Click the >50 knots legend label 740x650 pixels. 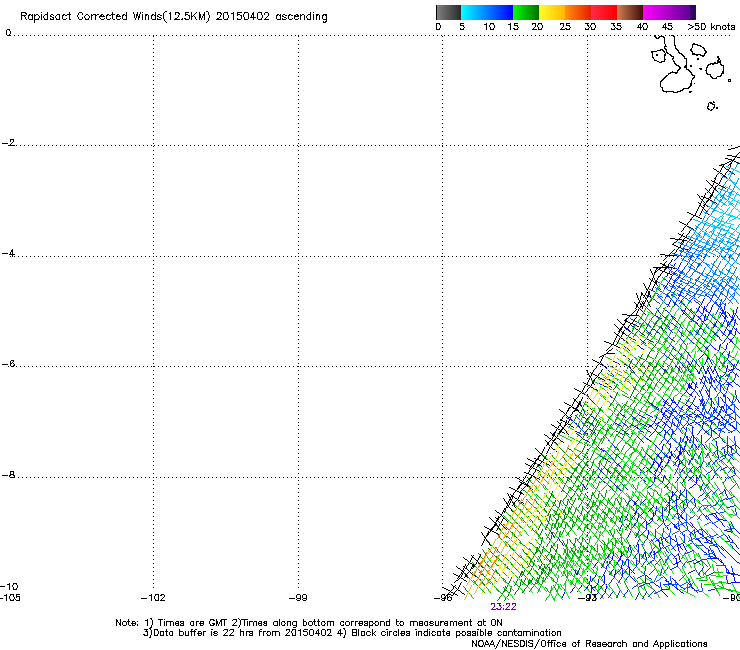tap(711, 27)
